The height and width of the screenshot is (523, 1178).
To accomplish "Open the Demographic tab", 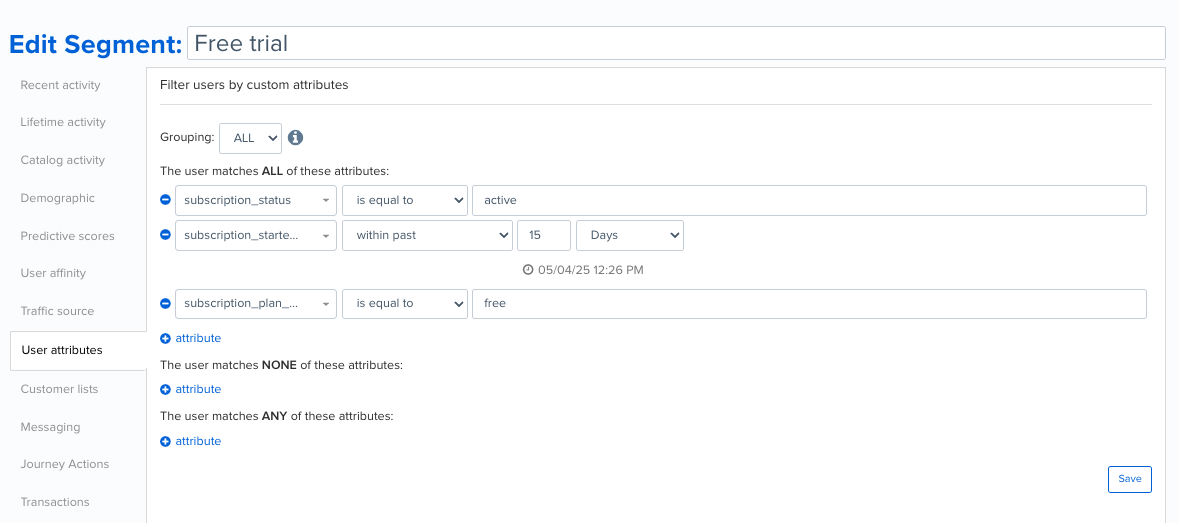I will 58,198.
